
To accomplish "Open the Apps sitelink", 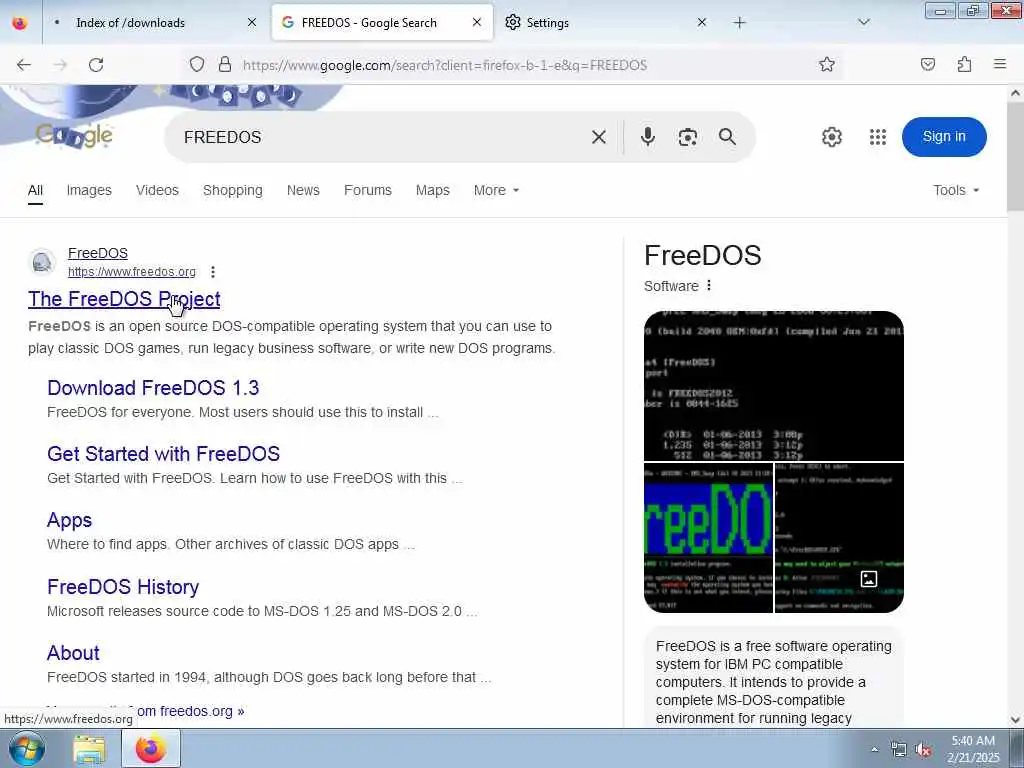I will coord(69,520).
